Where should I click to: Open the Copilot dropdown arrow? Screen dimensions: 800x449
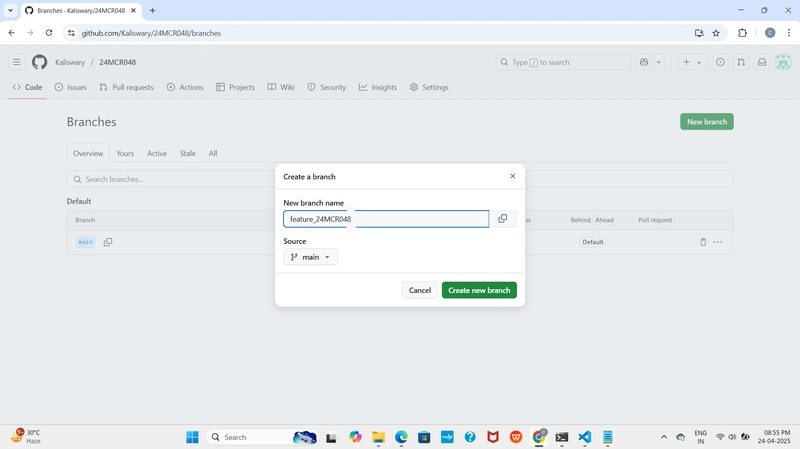pos(659,62)
